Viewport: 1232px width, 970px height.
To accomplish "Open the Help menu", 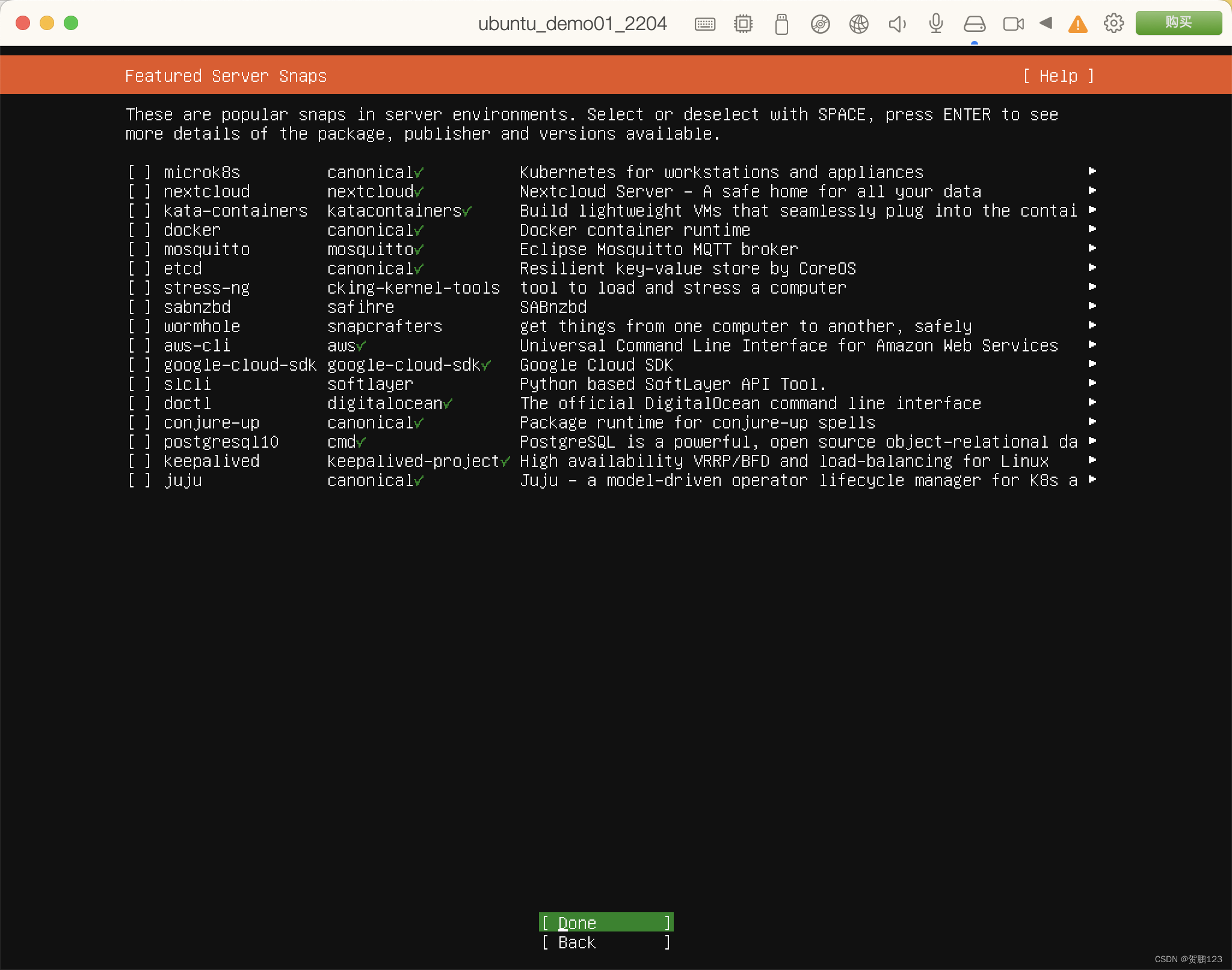I will click(x=1058, y=76).
